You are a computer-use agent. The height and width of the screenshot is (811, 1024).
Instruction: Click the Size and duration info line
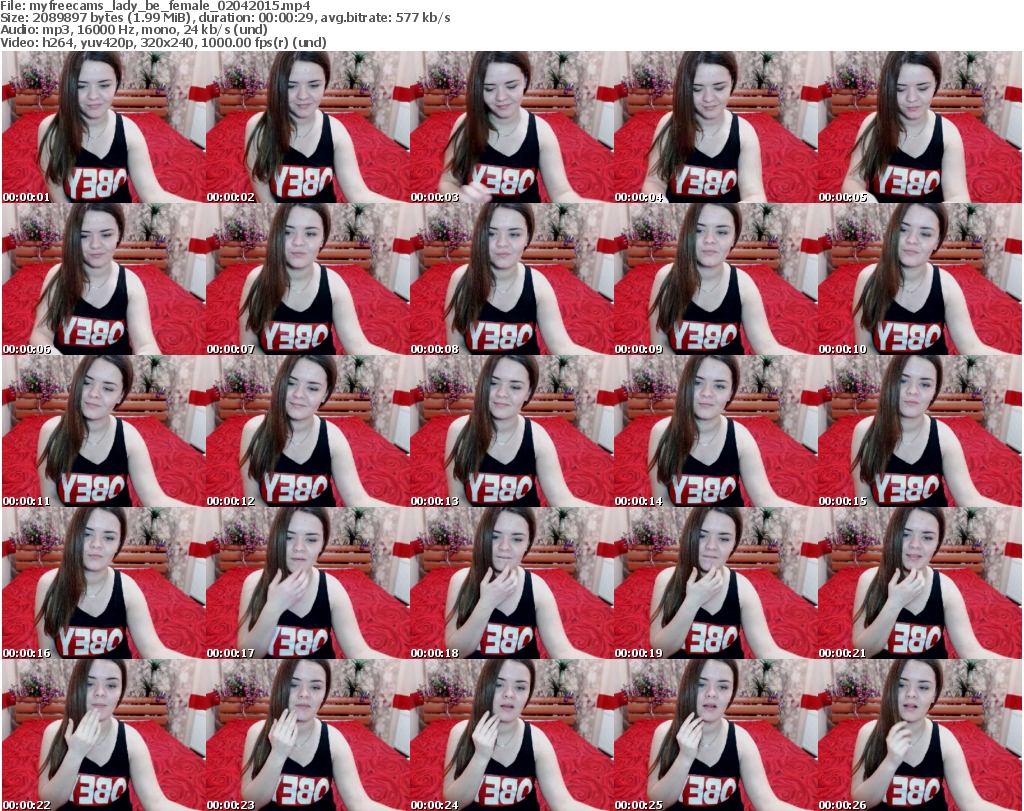(x=227, y=18)
